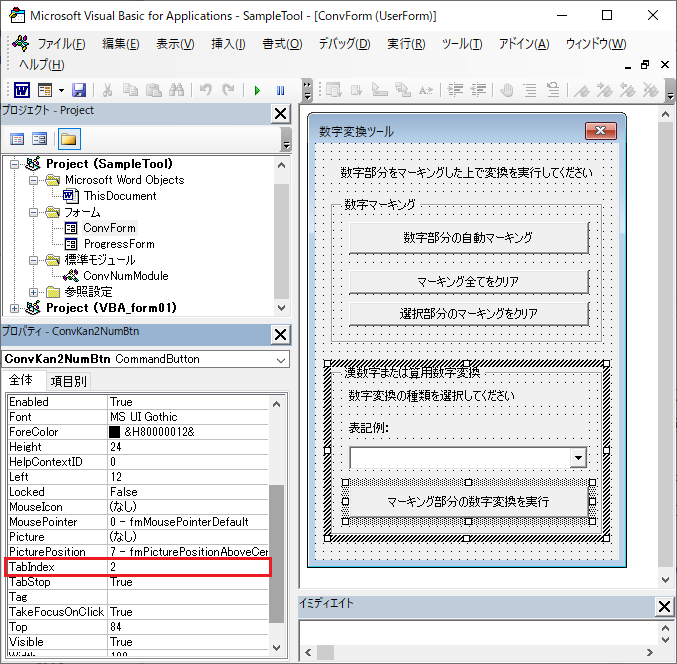Toggle Folders view in Project pane
The width and height of the screenshot is (677, 664).
pos(69,139)
